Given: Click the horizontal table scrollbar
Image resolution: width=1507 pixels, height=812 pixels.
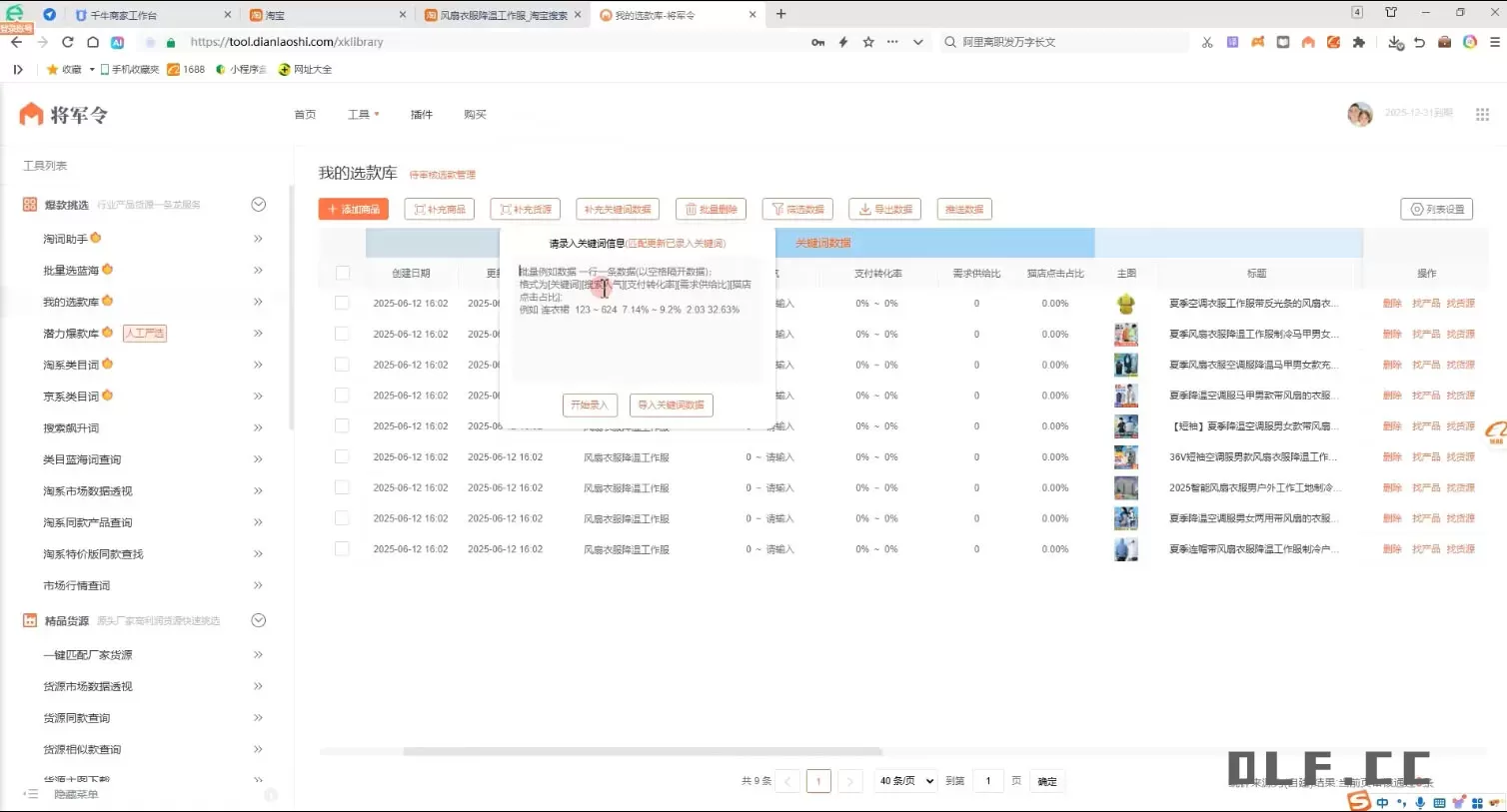Looking at the screenshot, I should pos(642,751).
